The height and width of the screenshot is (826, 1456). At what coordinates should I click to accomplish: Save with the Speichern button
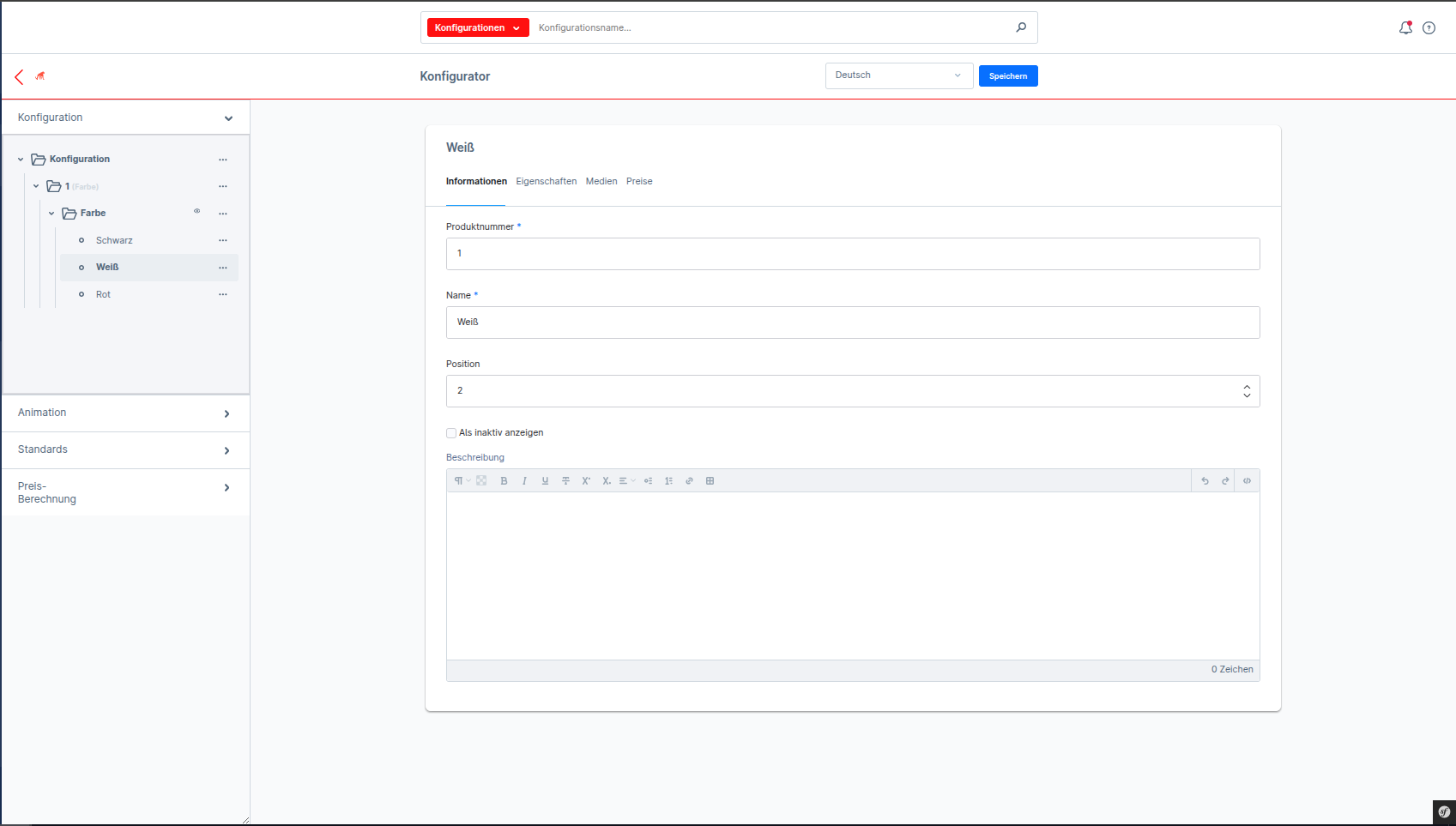[1008, 76]
